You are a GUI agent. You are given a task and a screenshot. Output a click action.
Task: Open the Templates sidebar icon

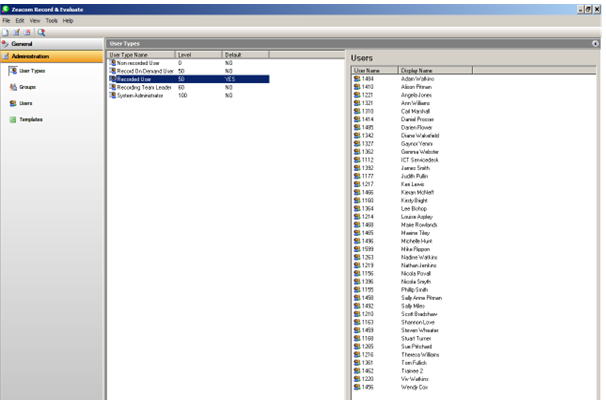[13, 119]
